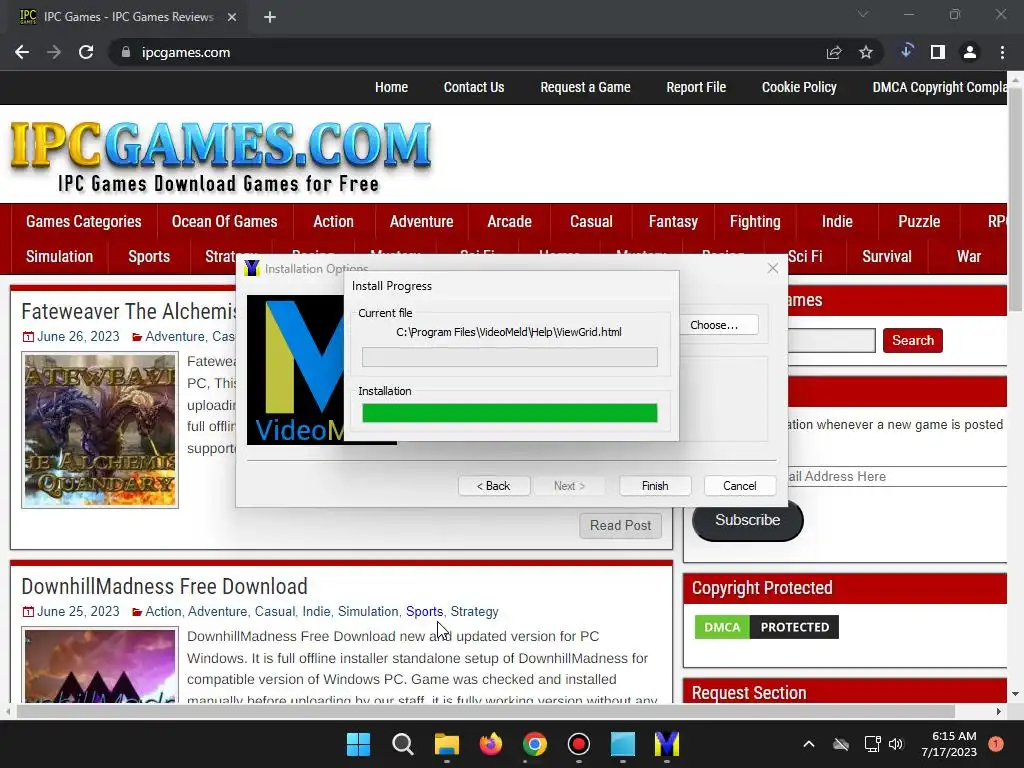Click the red Search button
1024x768 pixels.
tap(912, 340)
